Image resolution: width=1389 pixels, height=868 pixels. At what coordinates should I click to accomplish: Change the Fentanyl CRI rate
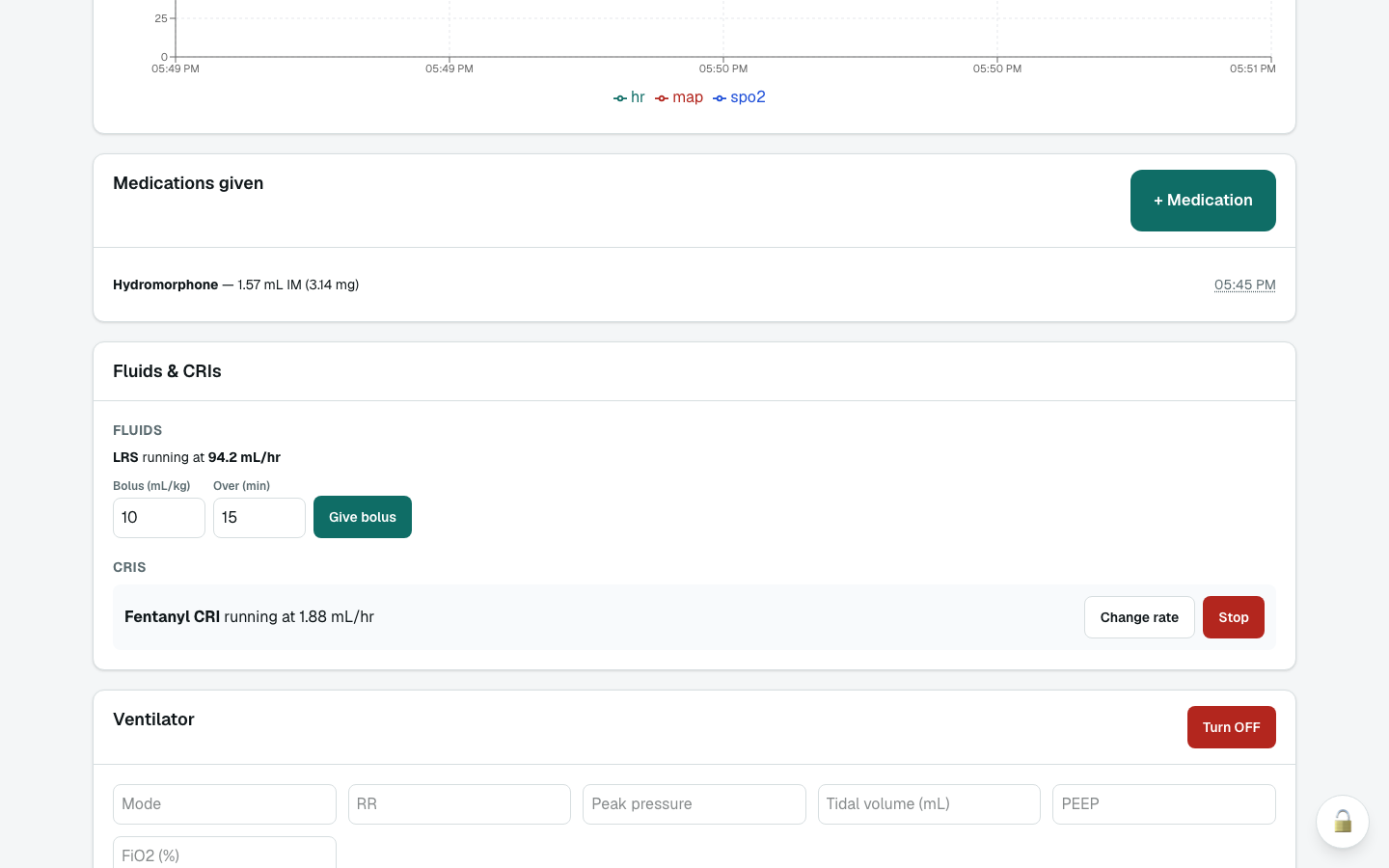click(1139, 617)
